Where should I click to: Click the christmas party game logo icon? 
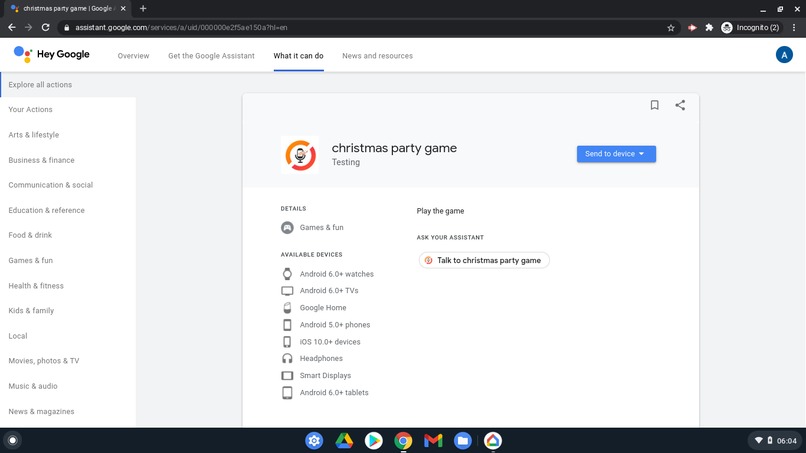300,155
